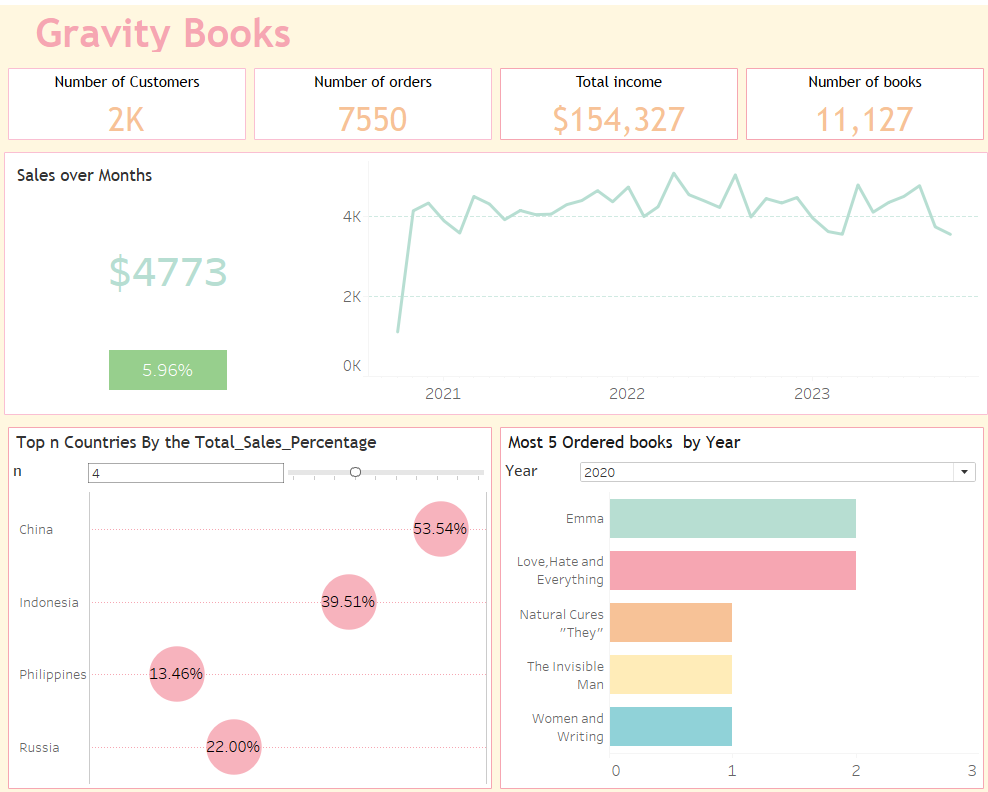Click the Total income $154,327 value
The width and height of the screenshot is (988, 792).
click(619, 120)
